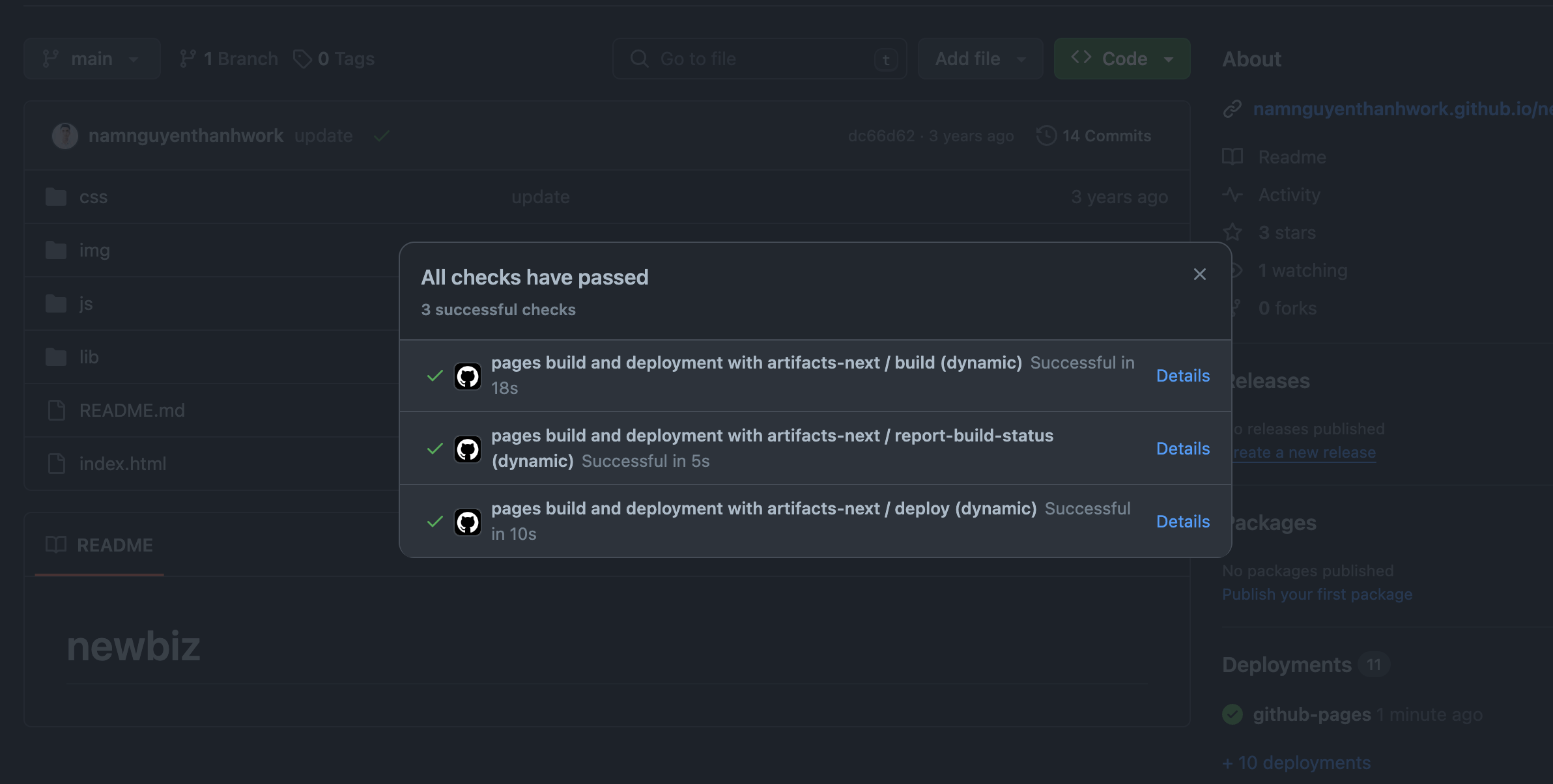Open Details for the build (dynamic) check
The width and height of the screenshot is (1553, 784).
[1183, 376]
